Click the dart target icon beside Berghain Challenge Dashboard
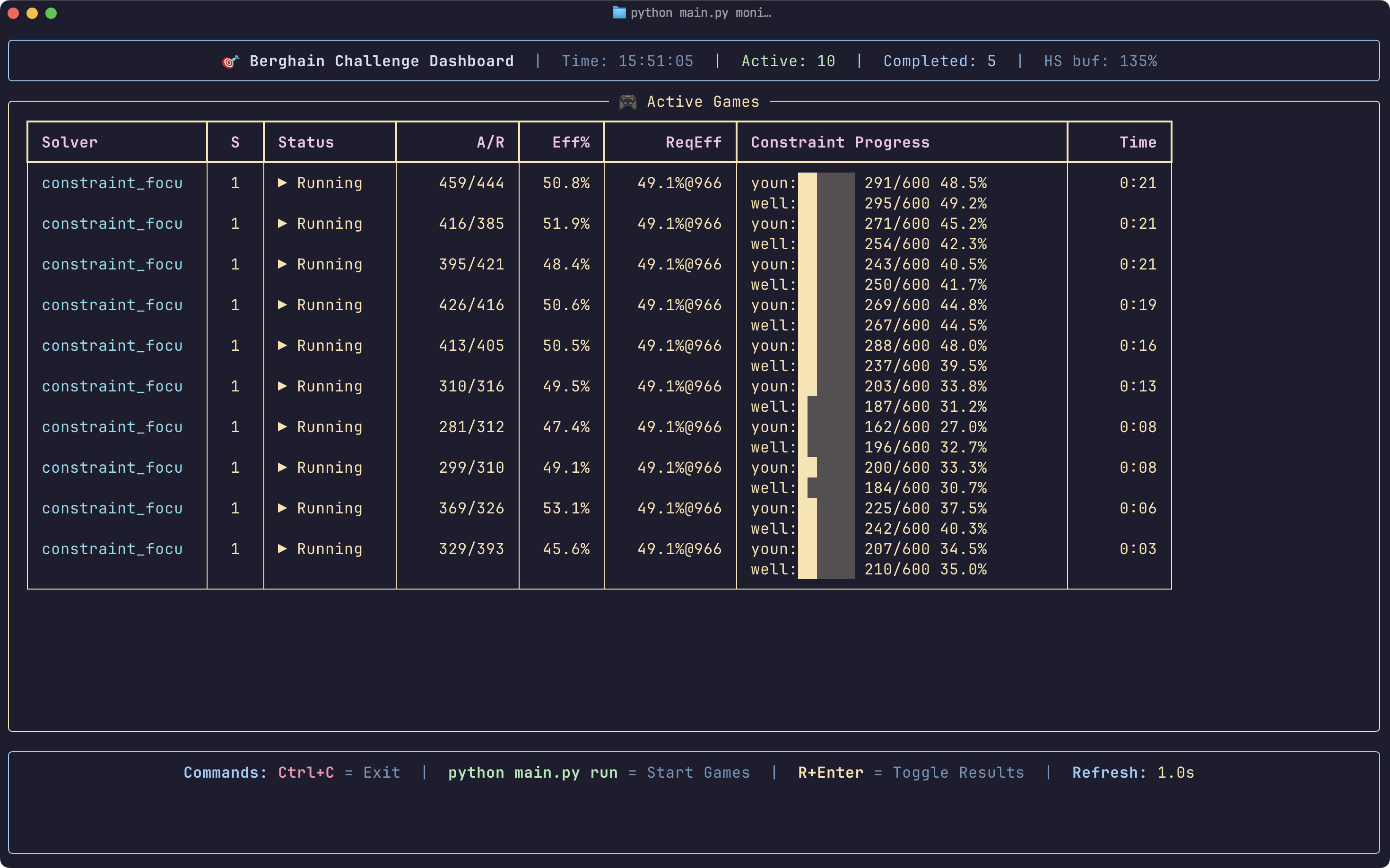 [x=230, y=61]
